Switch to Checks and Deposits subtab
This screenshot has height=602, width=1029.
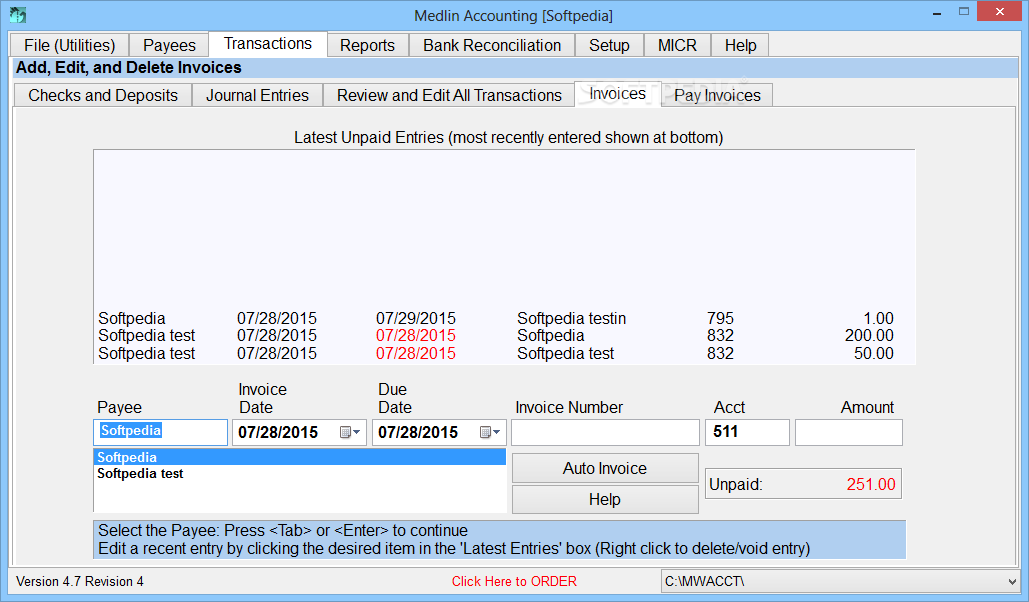(103, 95)
